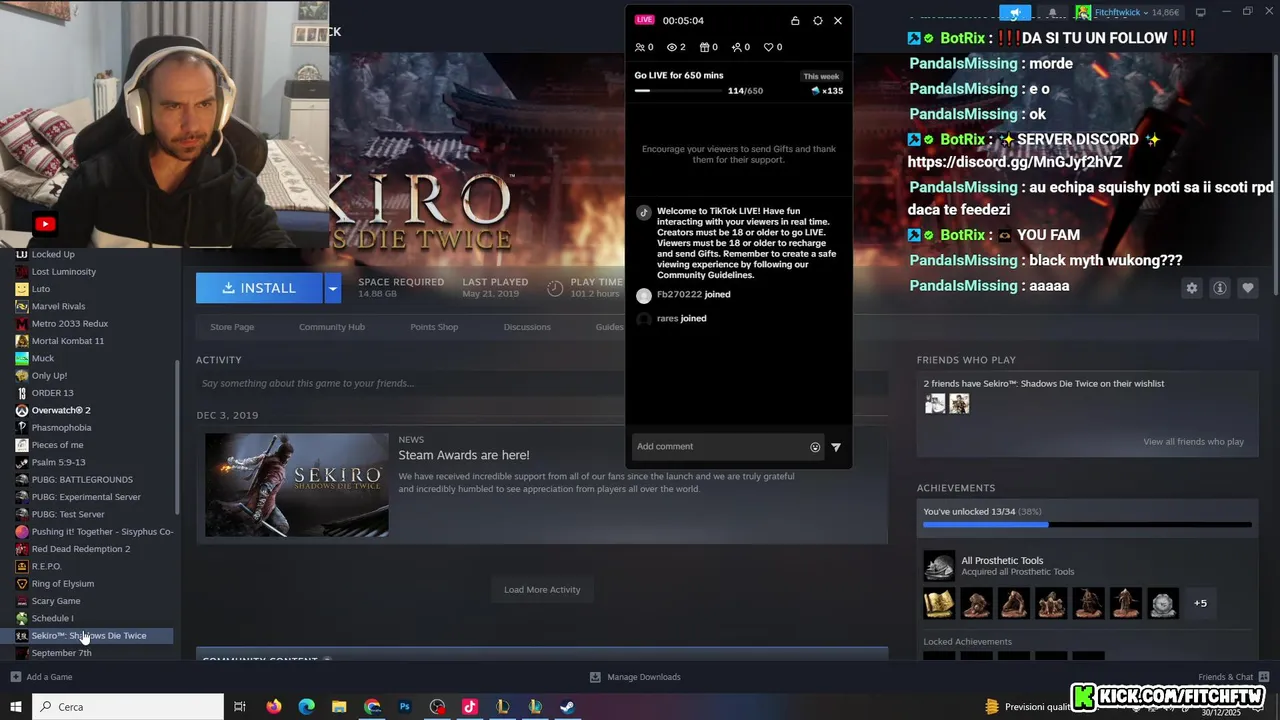Open game settings gear for Sekiro
Viewport: 1280px width, 720px height.
1191,288
